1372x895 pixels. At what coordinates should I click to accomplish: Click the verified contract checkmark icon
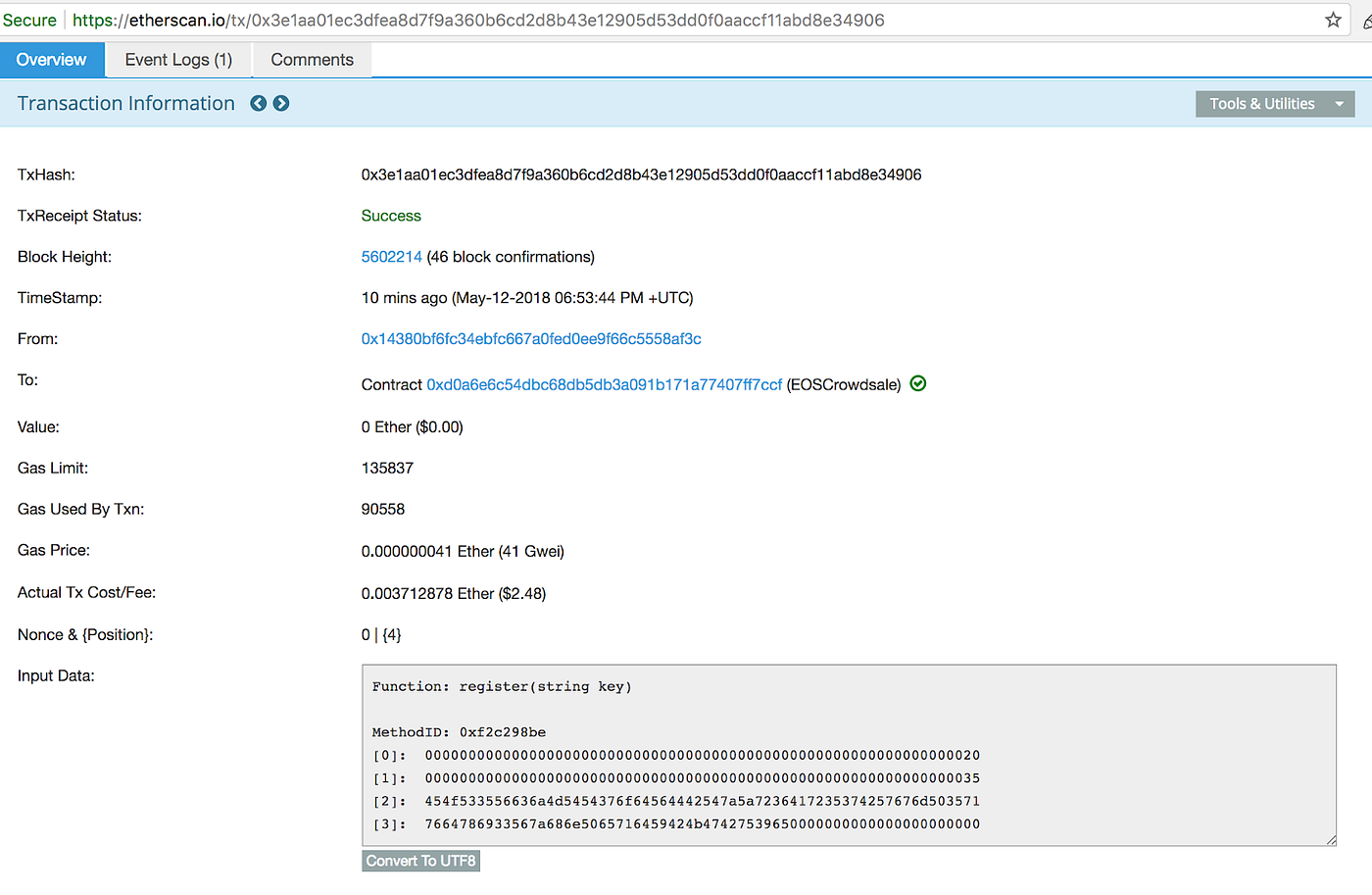click(x=918, y=383)
